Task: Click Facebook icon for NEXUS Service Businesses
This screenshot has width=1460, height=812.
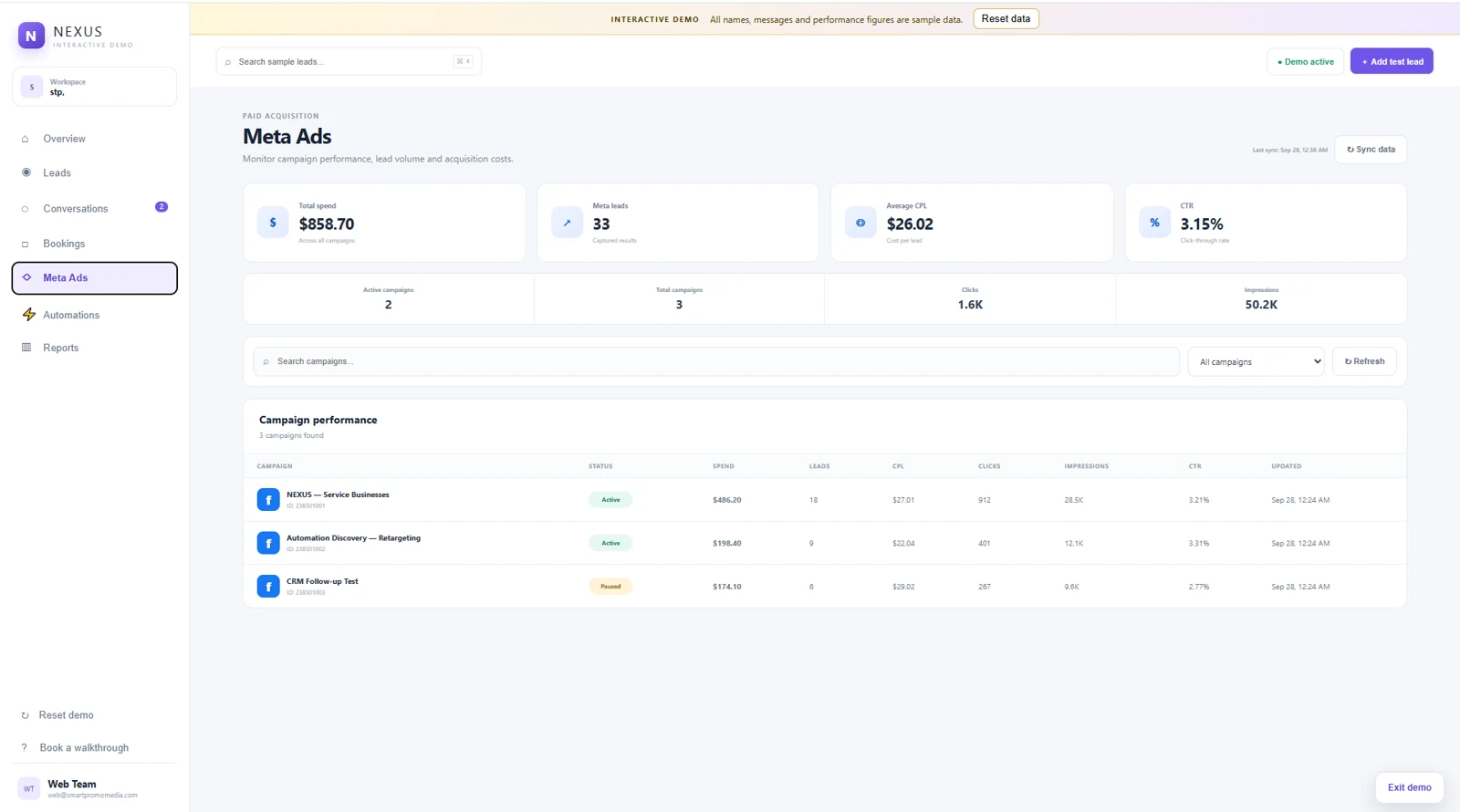Action: [268, 500]
